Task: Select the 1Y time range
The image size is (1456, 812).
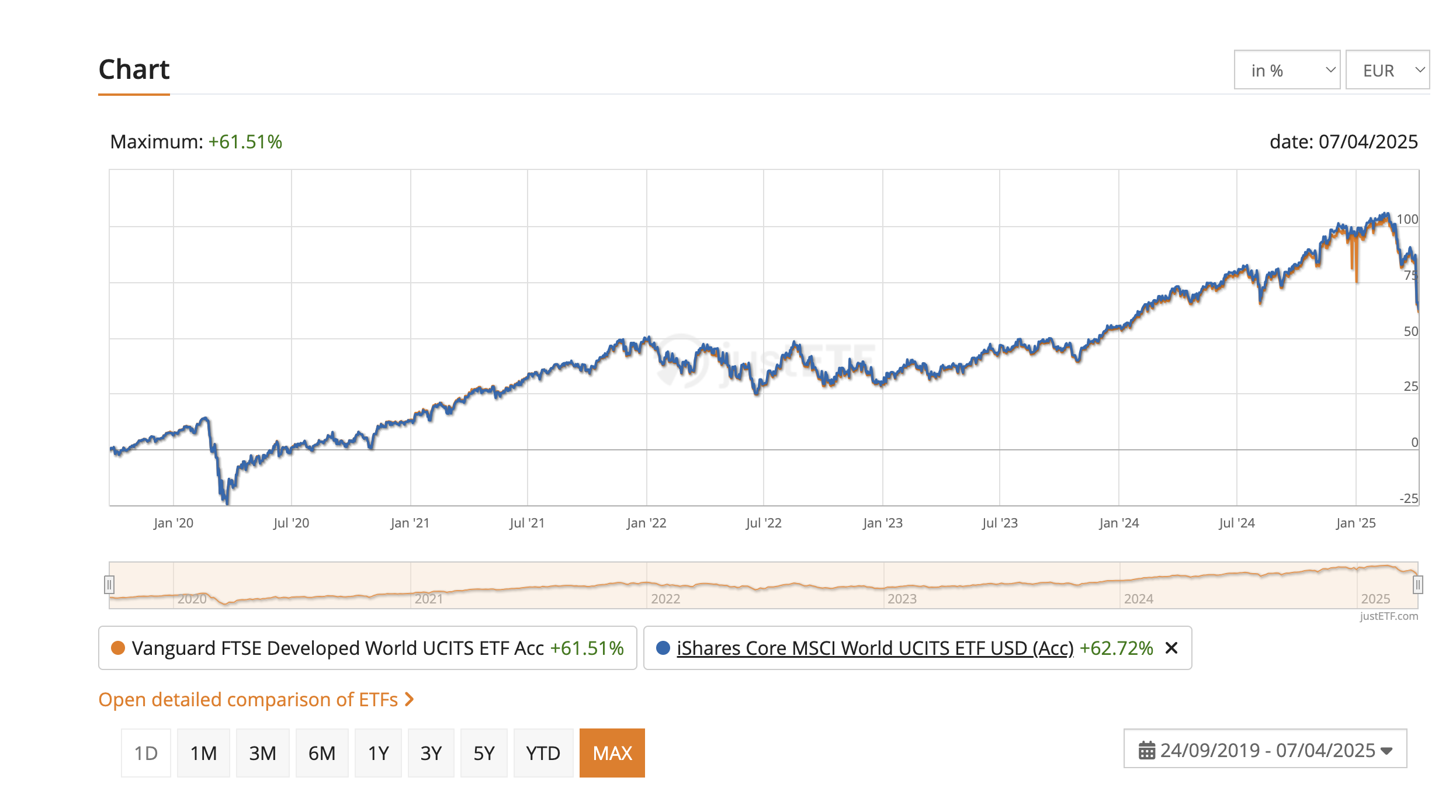Action: (378, 753)
